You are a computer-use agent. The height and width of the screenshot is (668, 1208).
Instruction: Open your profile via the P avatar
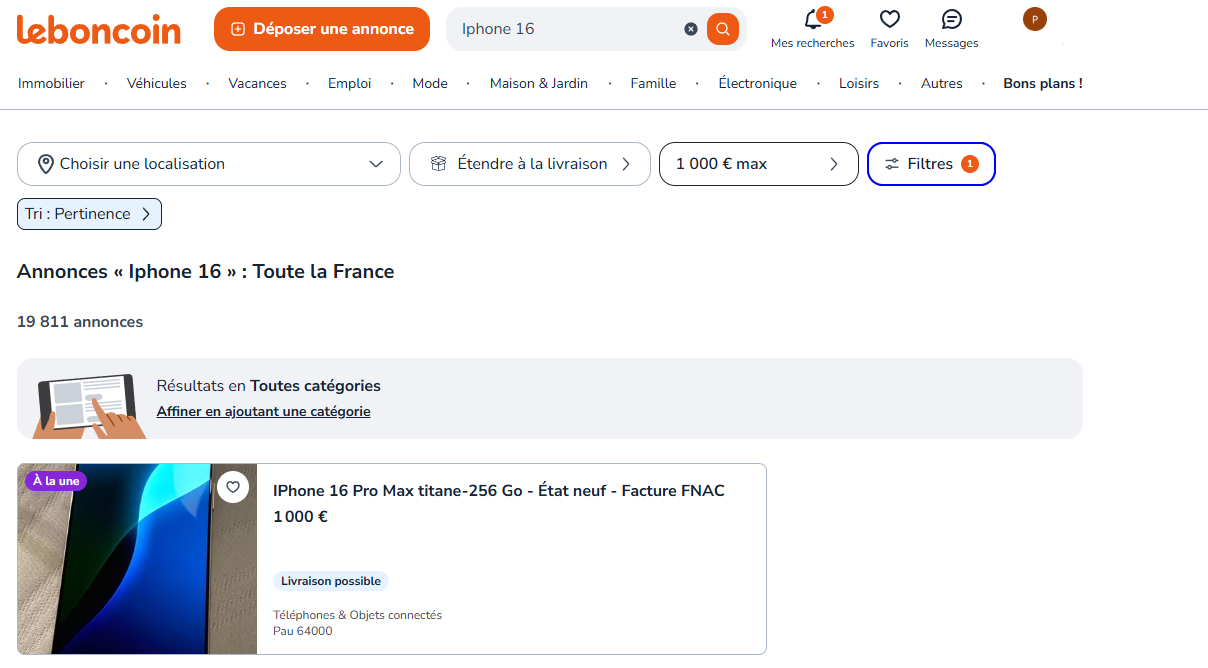[x=1034, y=19]
